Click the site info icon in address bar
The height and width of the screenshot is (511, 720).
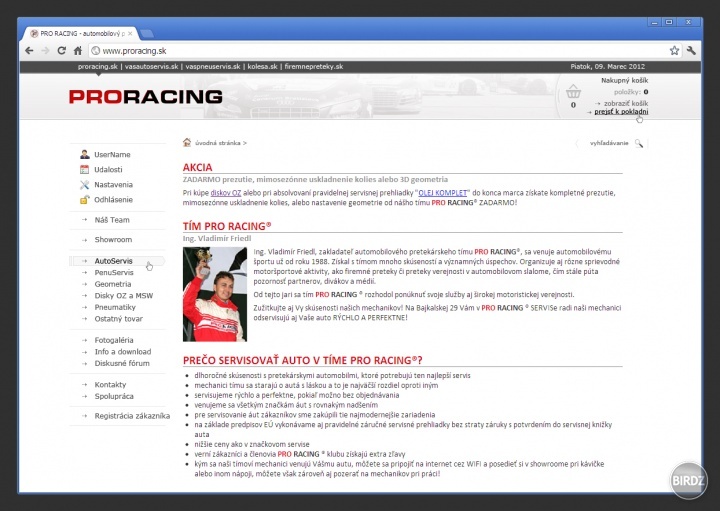[x=96, y=51]
